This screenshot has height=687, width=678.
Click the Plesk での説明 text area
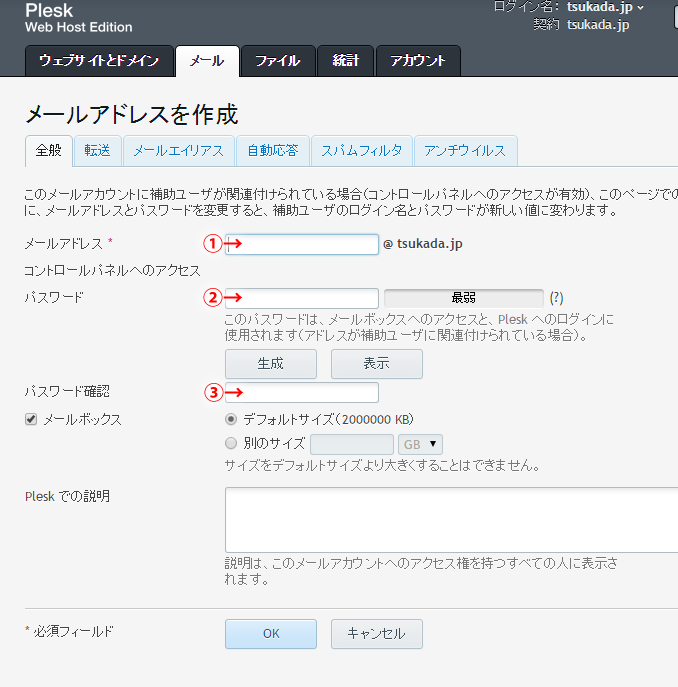pos(451,520)
